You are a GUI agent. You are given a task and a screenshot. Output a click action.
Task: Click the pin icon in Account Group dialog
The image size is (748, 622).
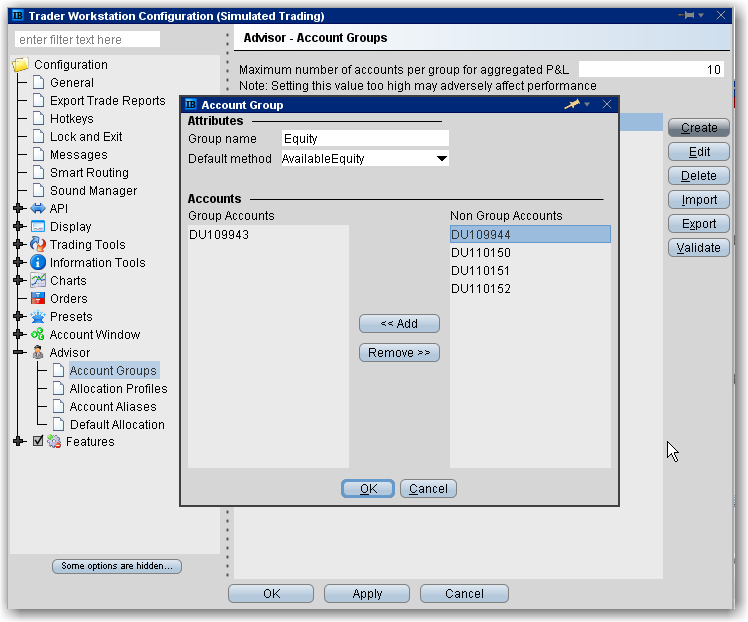tap(572, 104)
